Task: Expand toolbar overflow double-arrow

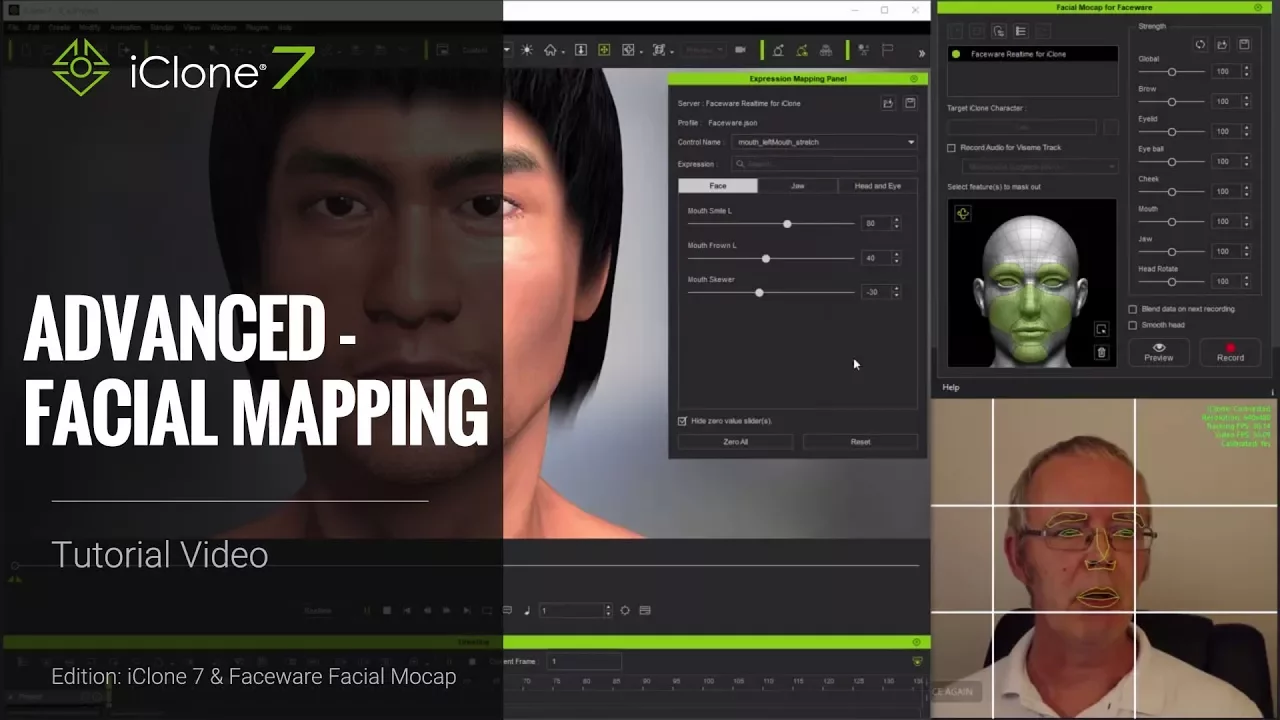Action: click(x=921, y=53)
